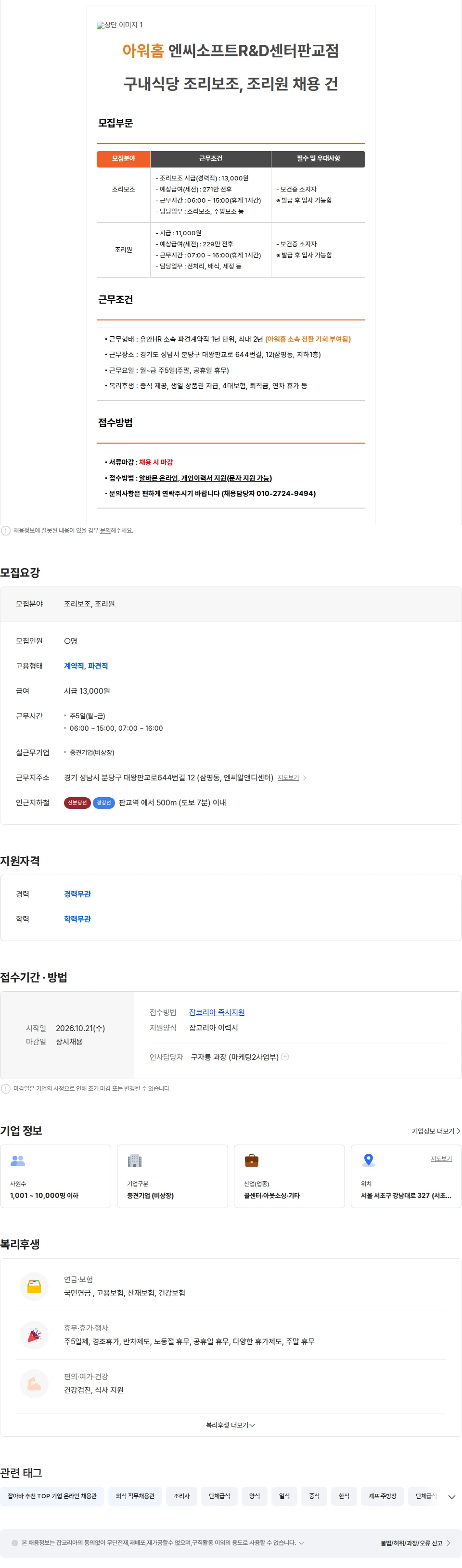Open 불법/허위/과장/오류 신고 report
This screenshot has width=462, height=1568.
click(416, 1543)
